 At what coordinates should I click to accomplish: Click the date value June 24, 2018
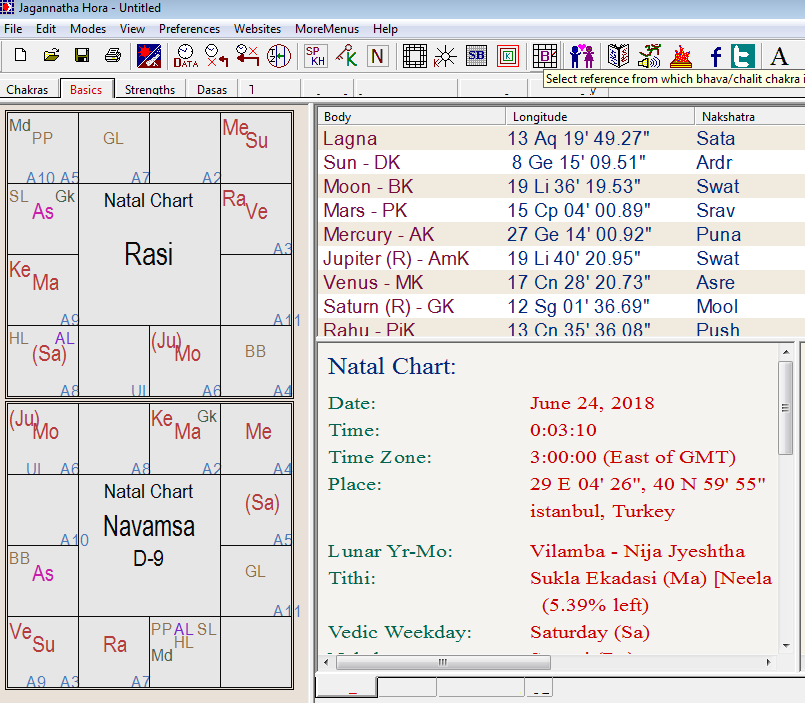point(592,403)
